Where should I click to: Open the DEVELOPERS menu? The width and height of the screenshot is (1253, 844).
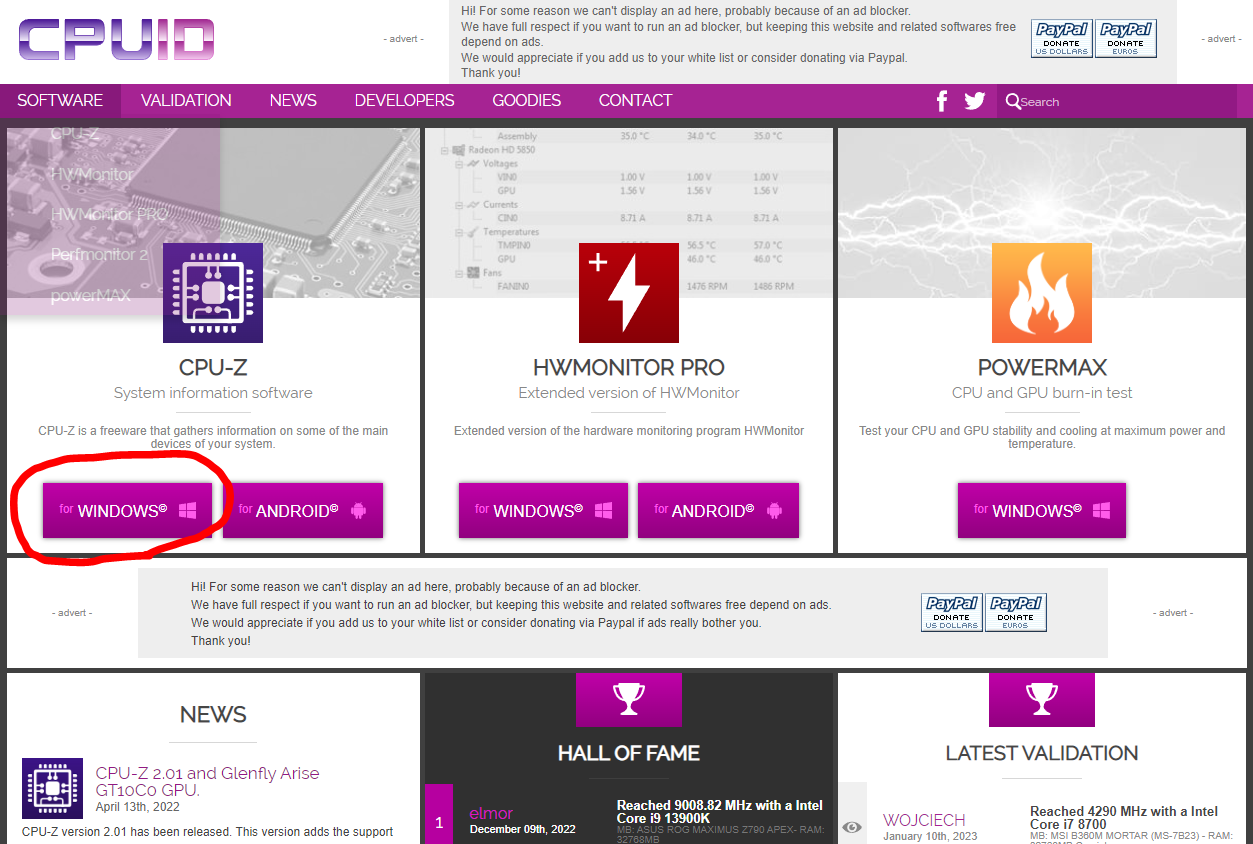(x=404, y=100)
